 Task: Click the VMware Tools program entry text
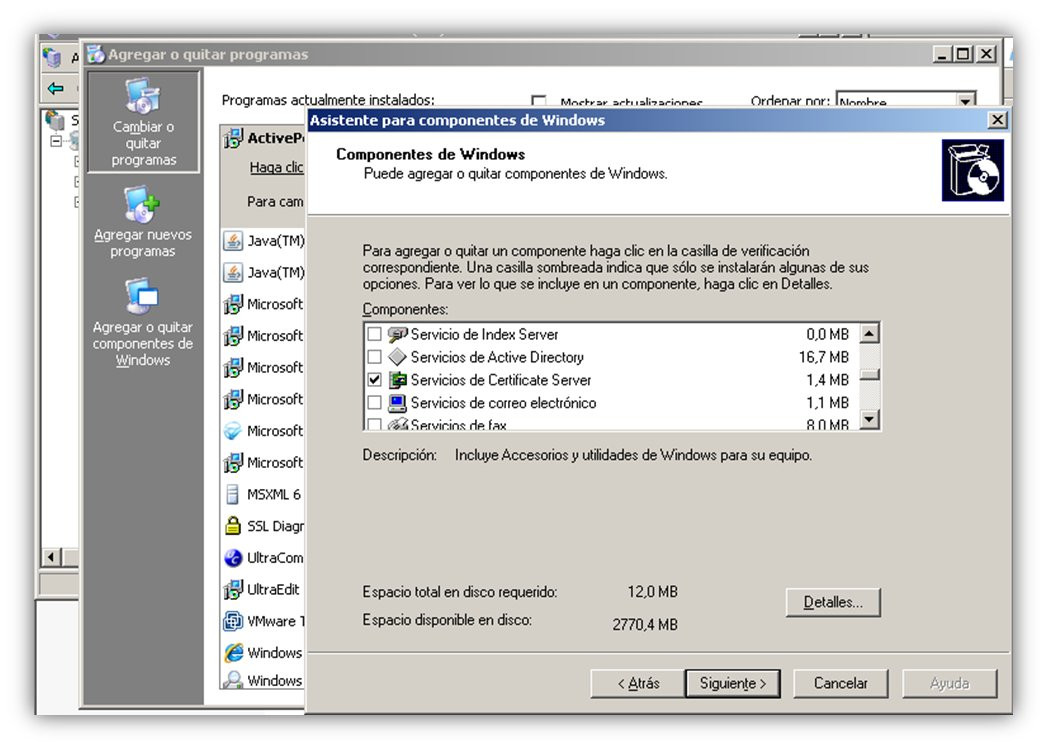[x=275, y=621]
